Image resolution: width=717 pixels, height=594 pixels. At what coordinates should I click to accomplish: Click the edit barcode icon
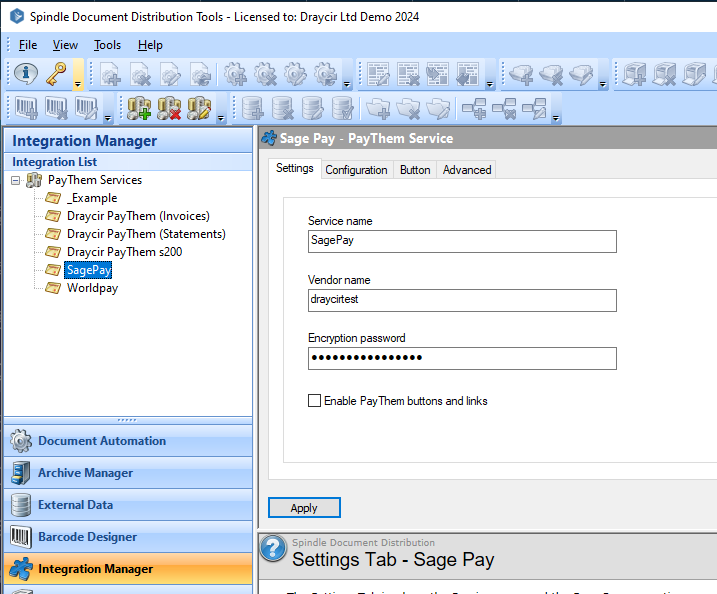[x=86, y=108]
